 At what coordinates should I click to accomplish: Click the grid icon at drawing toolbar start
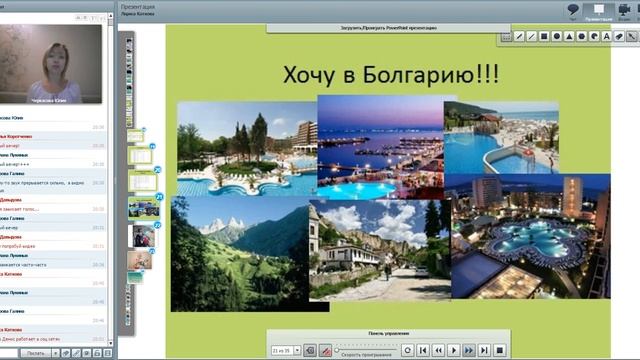[506, 37]
